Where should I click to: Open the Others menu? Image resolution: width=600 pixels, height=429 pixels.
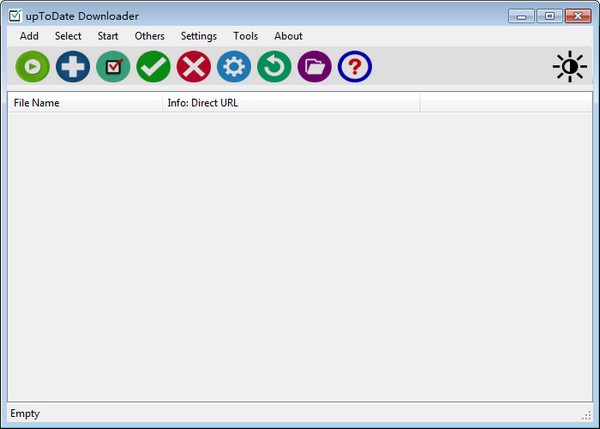point(149,36)
